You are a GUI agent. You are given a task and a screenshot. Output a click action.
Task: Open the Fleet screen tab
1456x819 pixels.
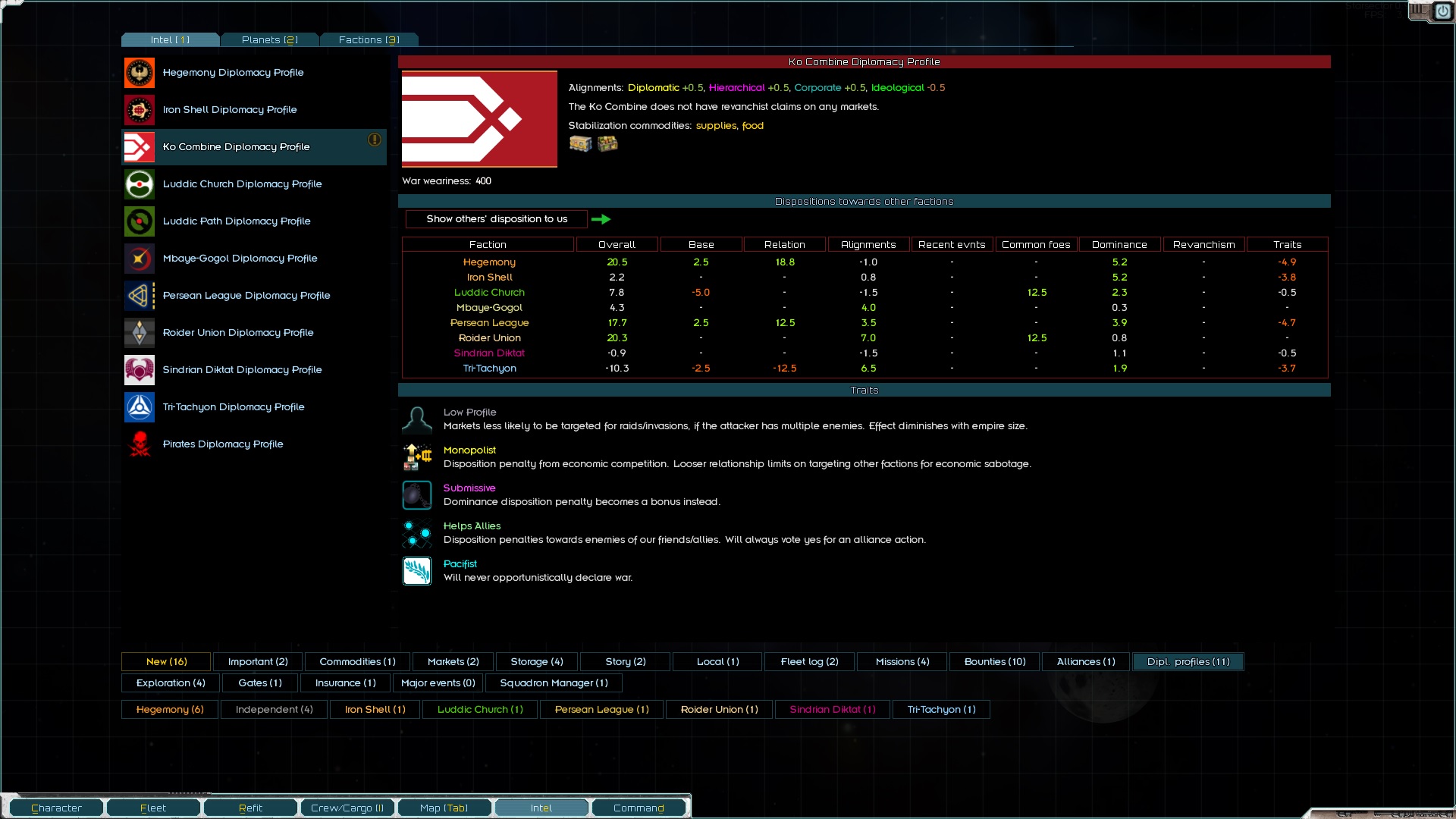point(153,808)
